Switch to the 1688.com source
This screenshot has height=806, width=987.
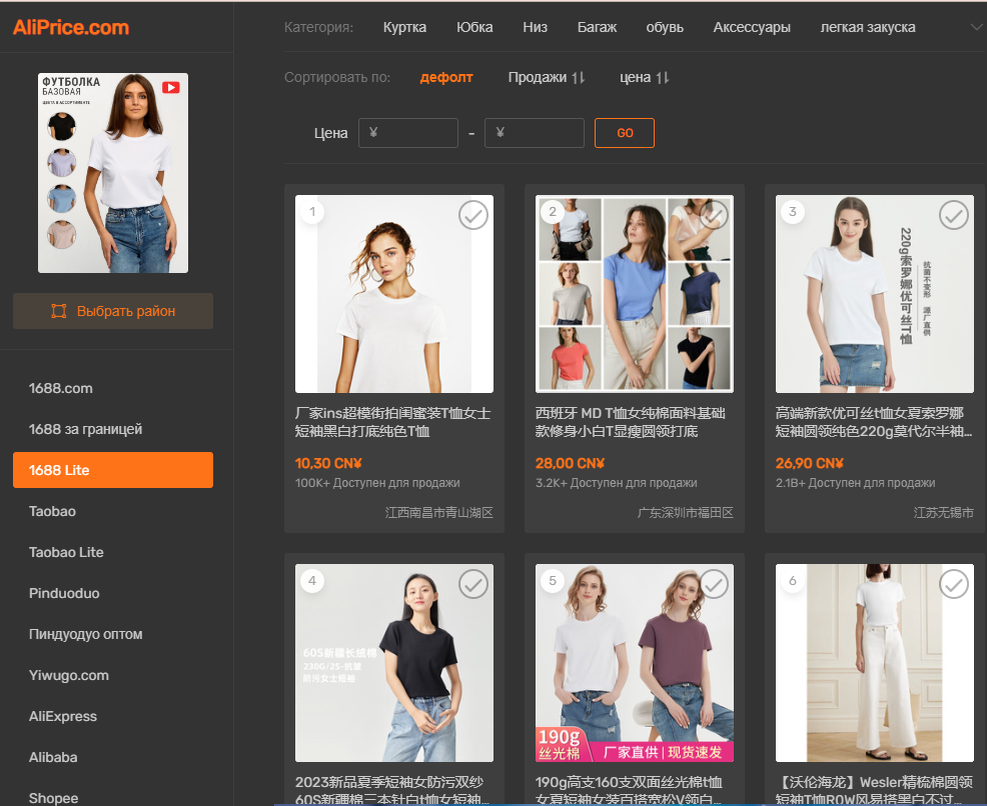61,389
